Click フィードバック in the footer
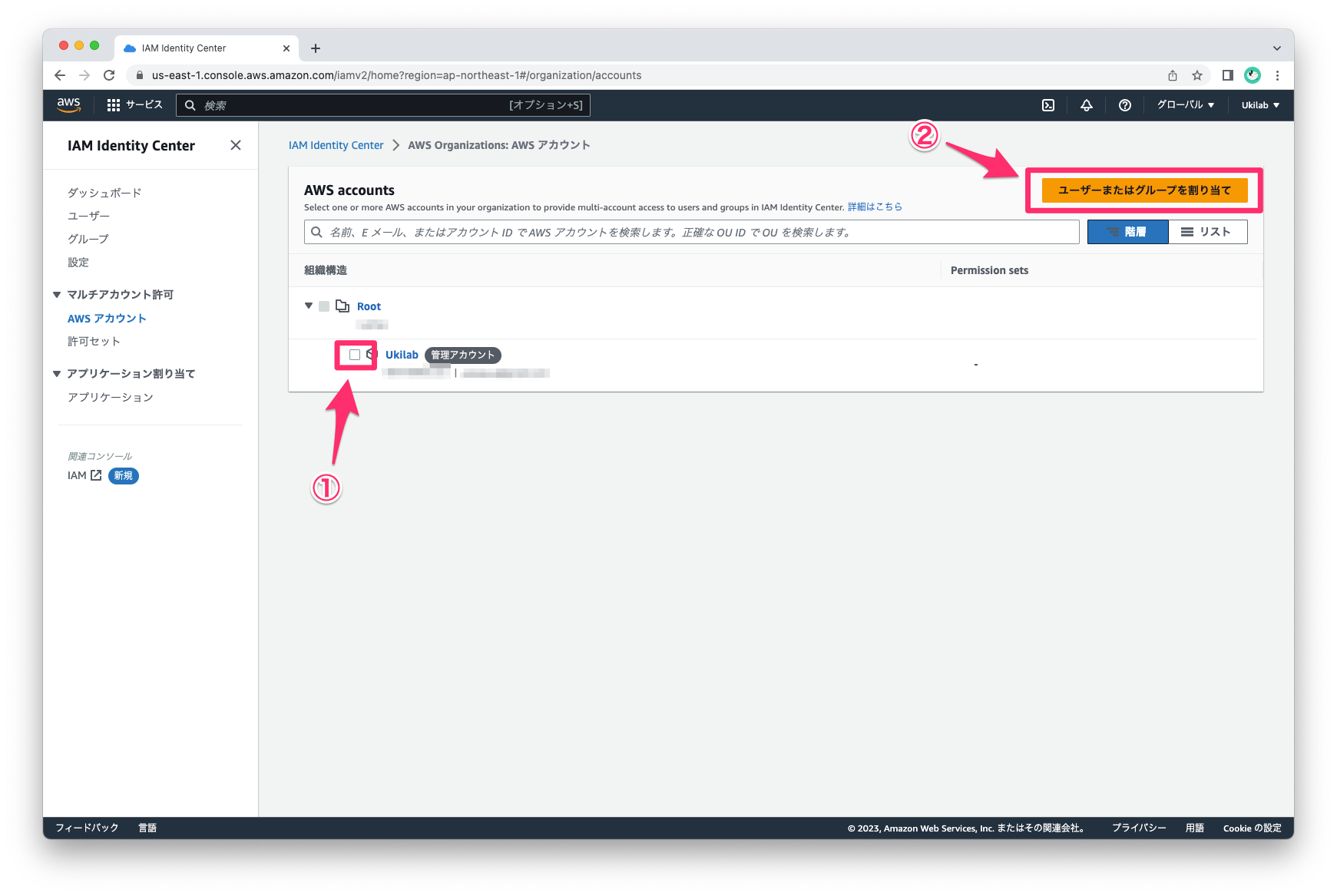 [x=87, y=828]
